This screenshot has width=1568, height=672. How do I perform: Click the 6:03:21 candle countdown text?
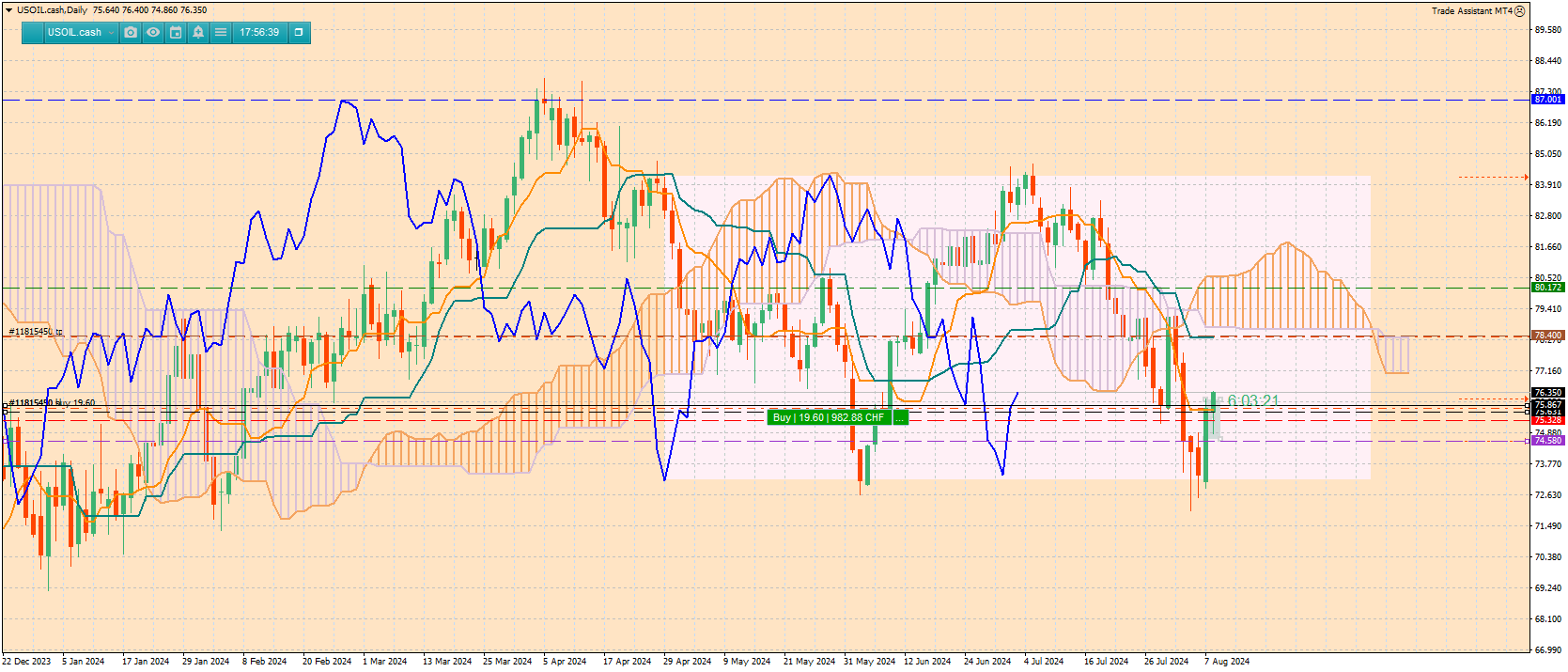coord(1253,401)
